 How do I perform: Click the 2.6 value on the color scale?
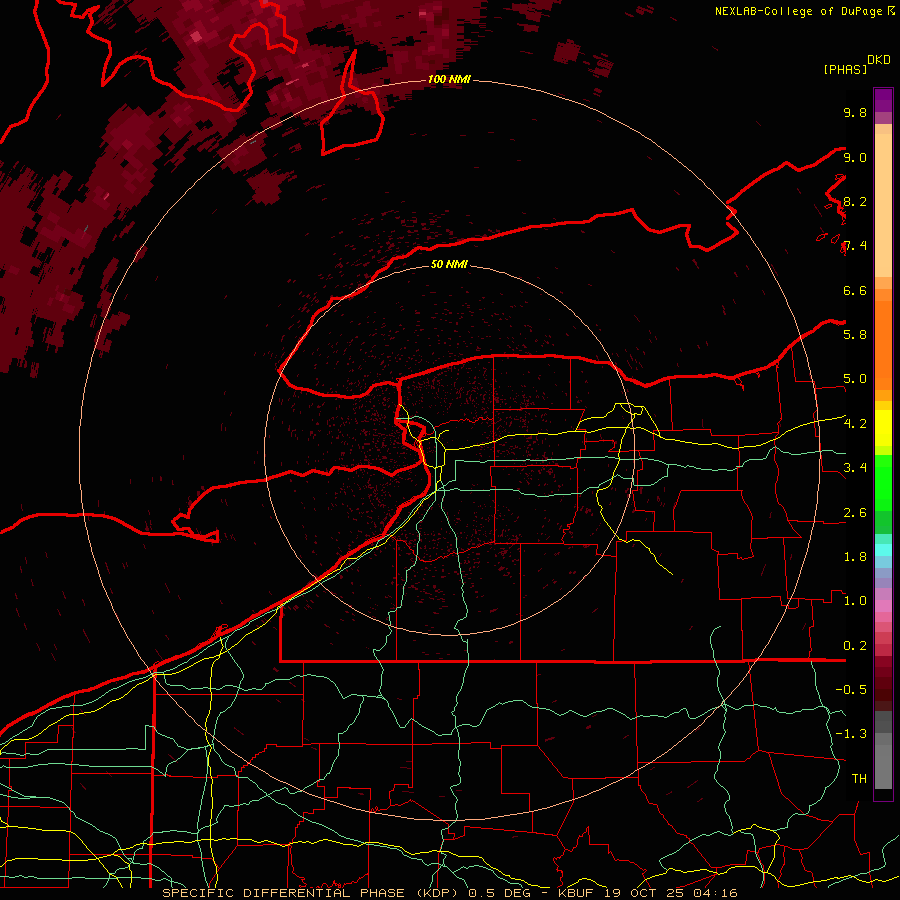pos(855,513)
